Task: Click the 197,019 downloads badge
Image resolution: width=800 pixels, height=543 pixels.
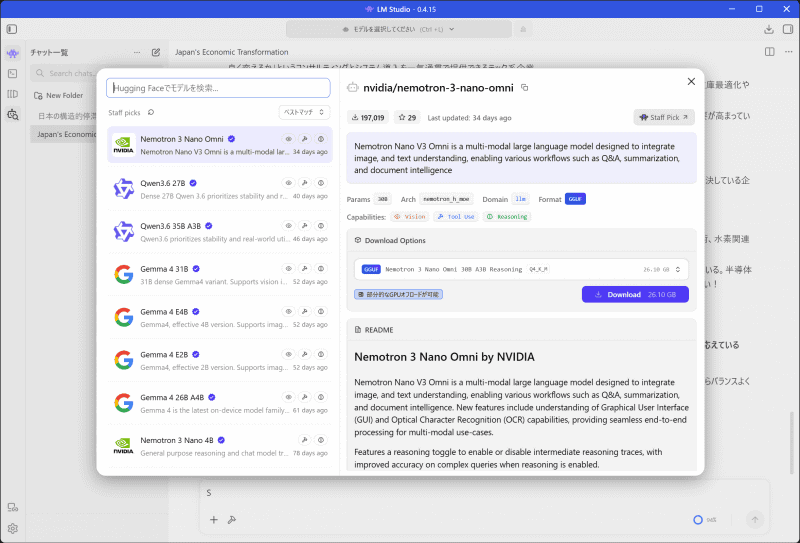Action: [x=368, y=117]
